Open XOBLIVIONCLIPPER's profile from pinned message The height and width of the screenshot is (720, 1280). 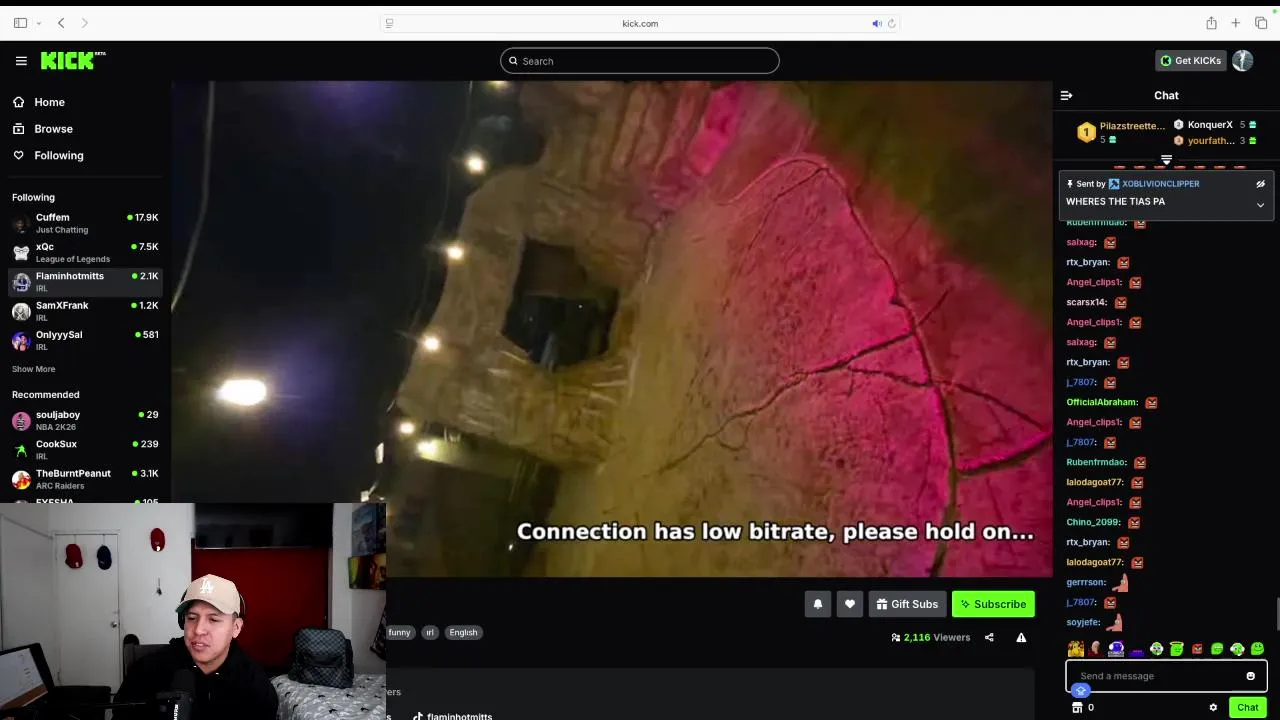1160,184
